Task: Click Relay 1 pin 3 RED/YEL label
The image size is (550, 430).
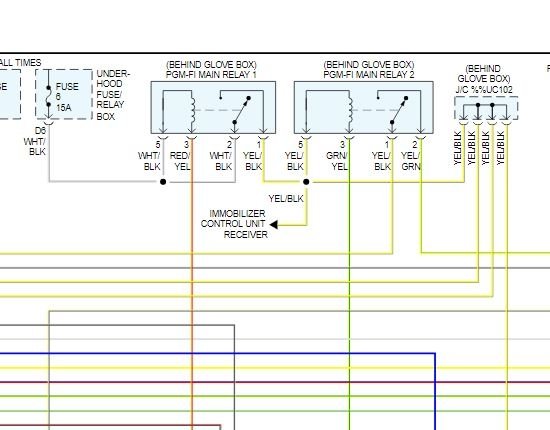Action: 181,161
